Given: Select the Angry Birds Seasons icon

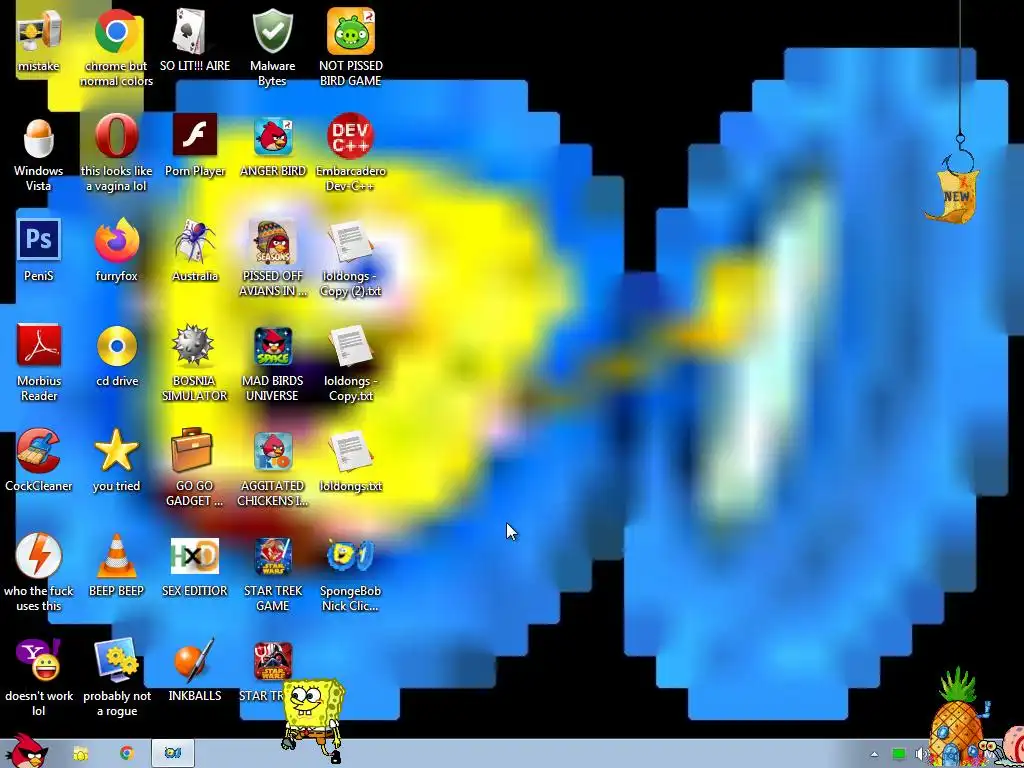Looking at the screenshot, I should (272, 241).
